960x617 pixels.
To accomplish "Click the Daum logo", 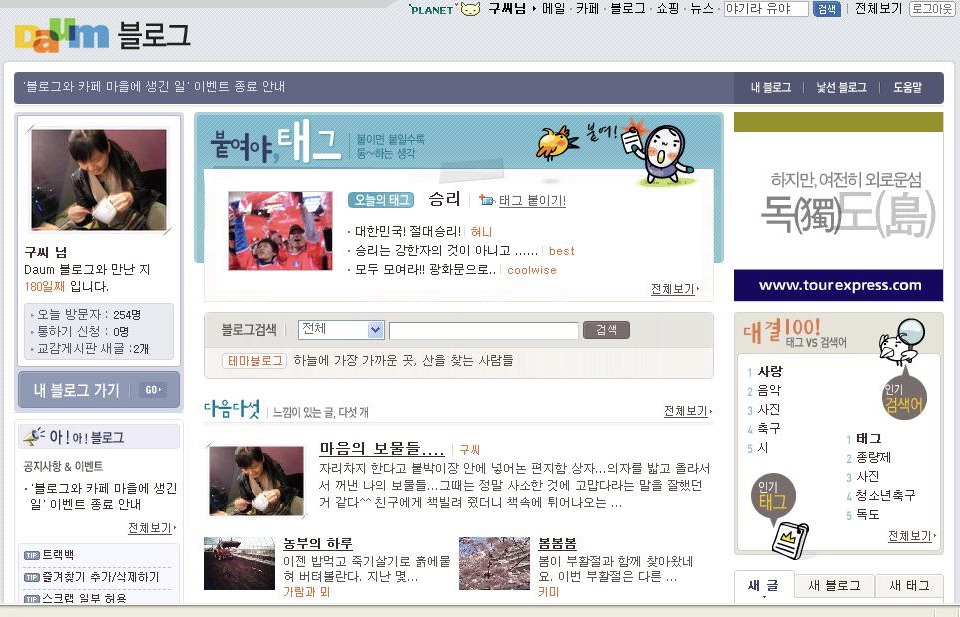I will click(61, 36).
